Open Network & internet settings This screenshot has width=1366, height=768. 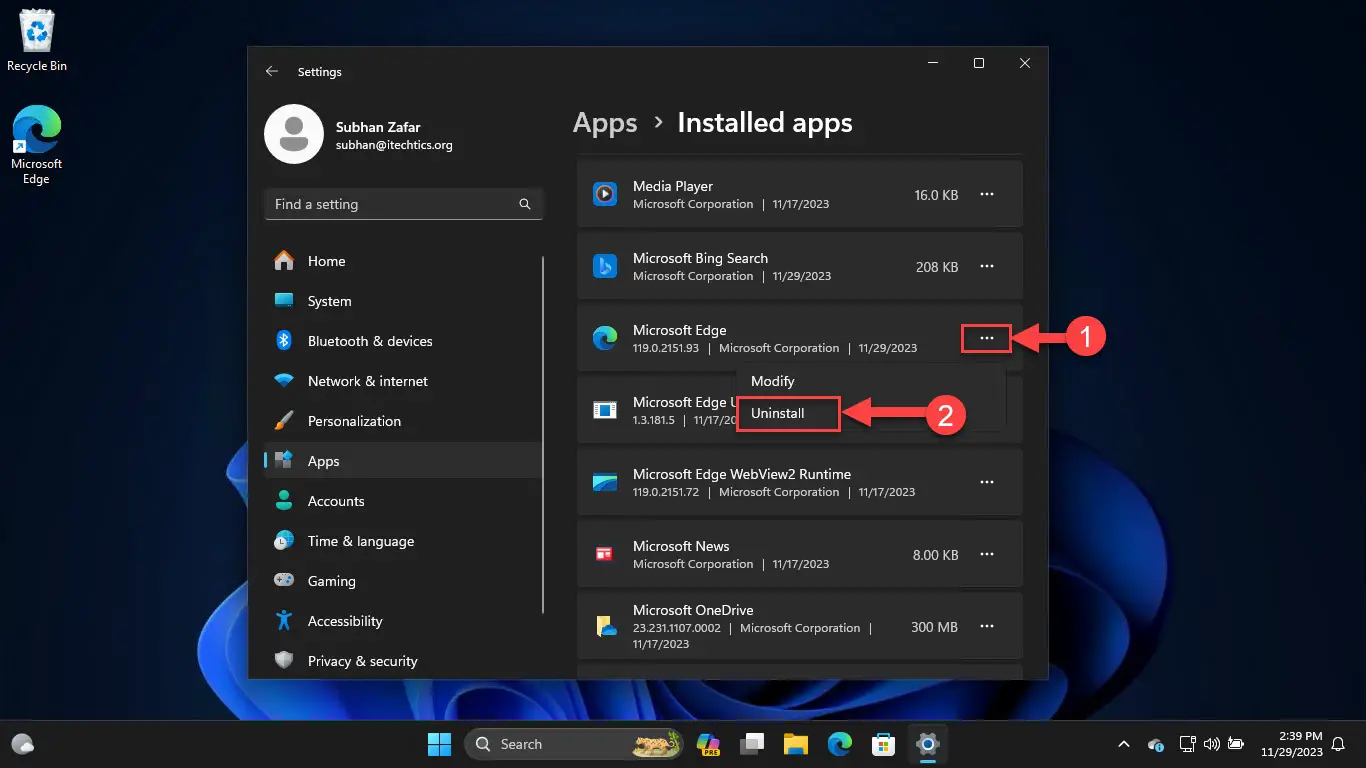(x=403, y=381)
